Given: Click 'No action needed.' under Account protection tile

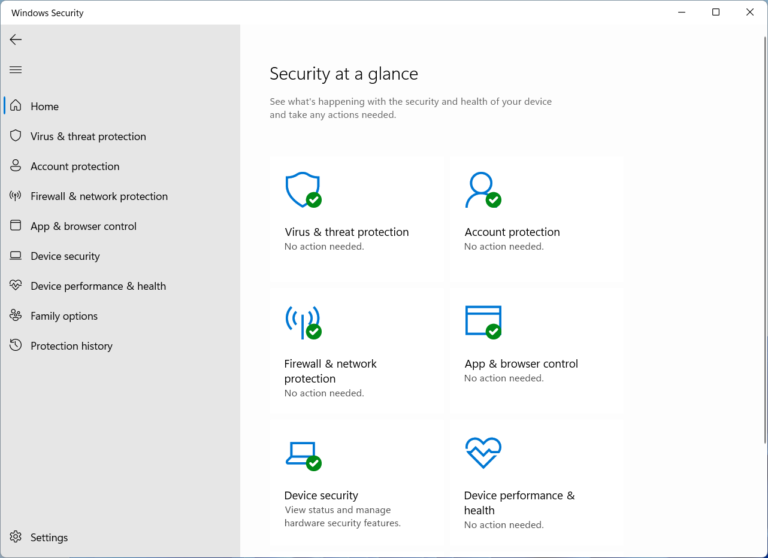Looking at the screenshot, I should 504,246.
